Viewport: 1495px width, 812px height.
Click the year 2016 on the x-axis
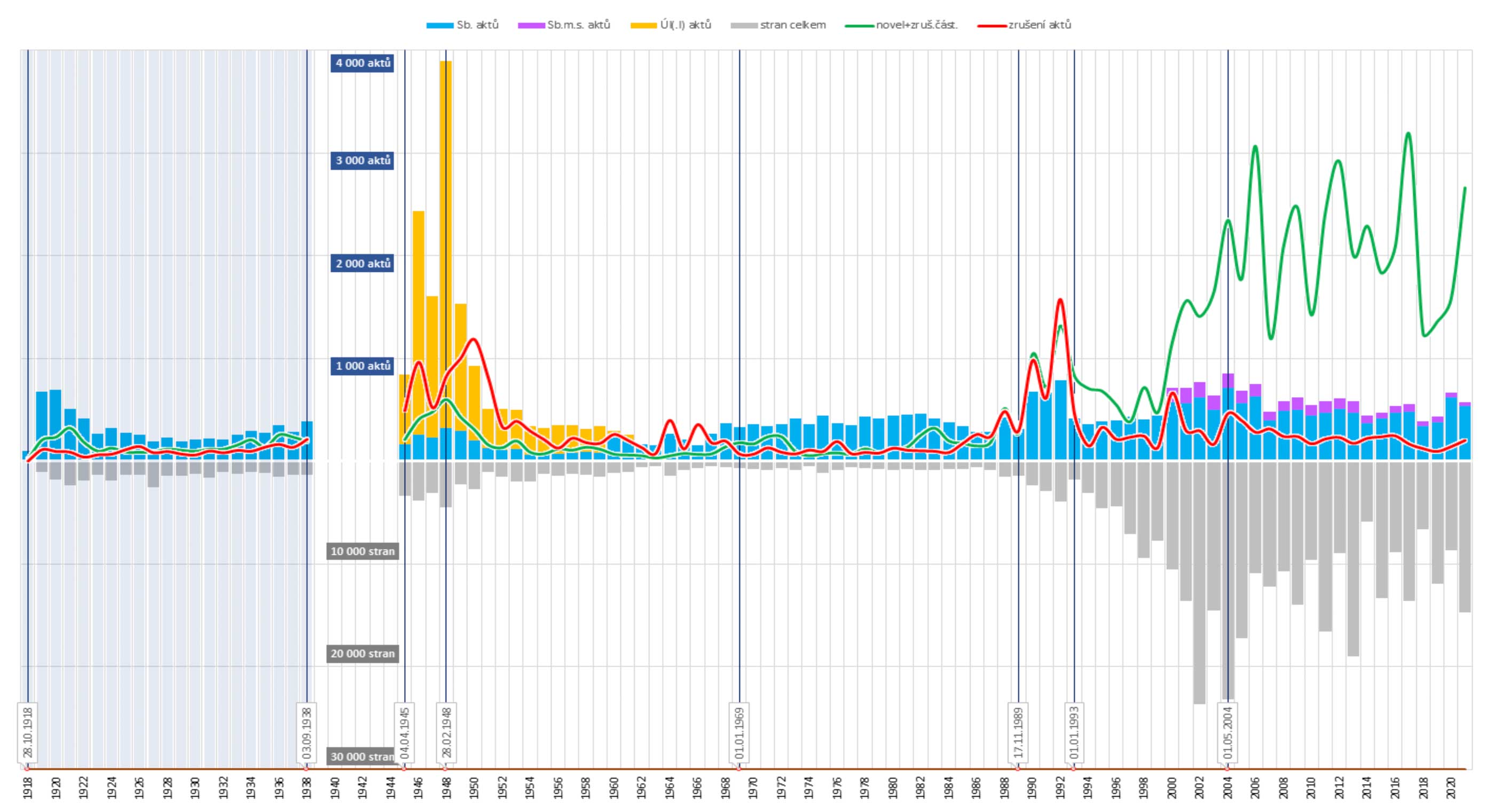click(1395, 787)
